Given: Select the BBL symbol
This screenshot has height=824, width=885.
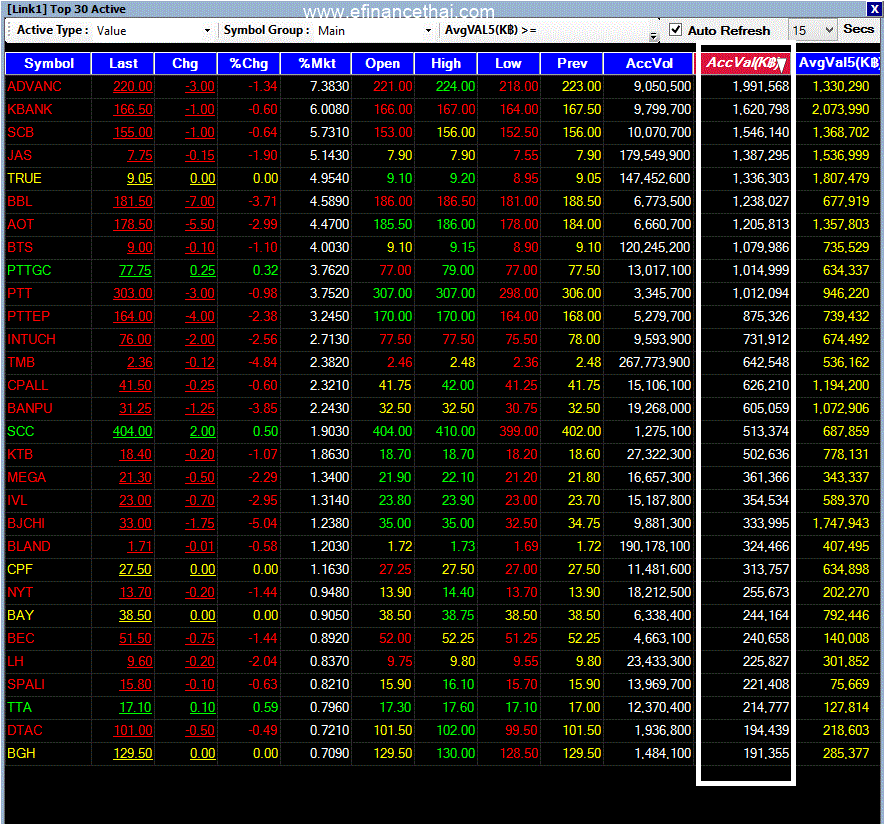Looking at the screenshot, I should pyautogui.click(x=19, y=201).
